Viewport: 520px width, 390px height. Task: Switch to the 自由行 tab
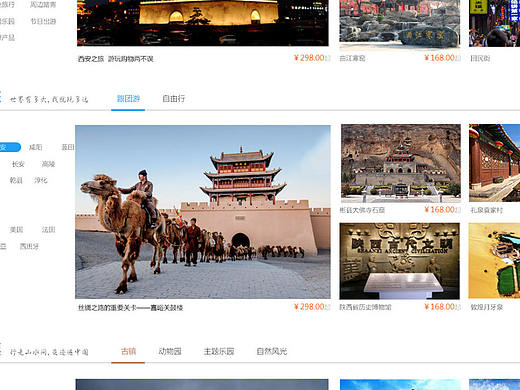173,99
